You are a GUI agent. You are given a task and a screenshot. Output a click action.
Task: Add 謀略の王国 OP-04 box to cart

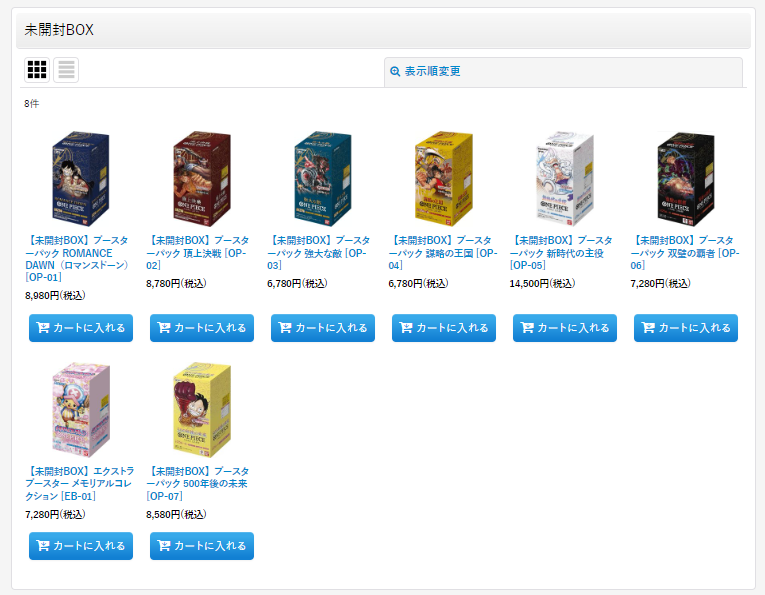[x=444, y=328]
